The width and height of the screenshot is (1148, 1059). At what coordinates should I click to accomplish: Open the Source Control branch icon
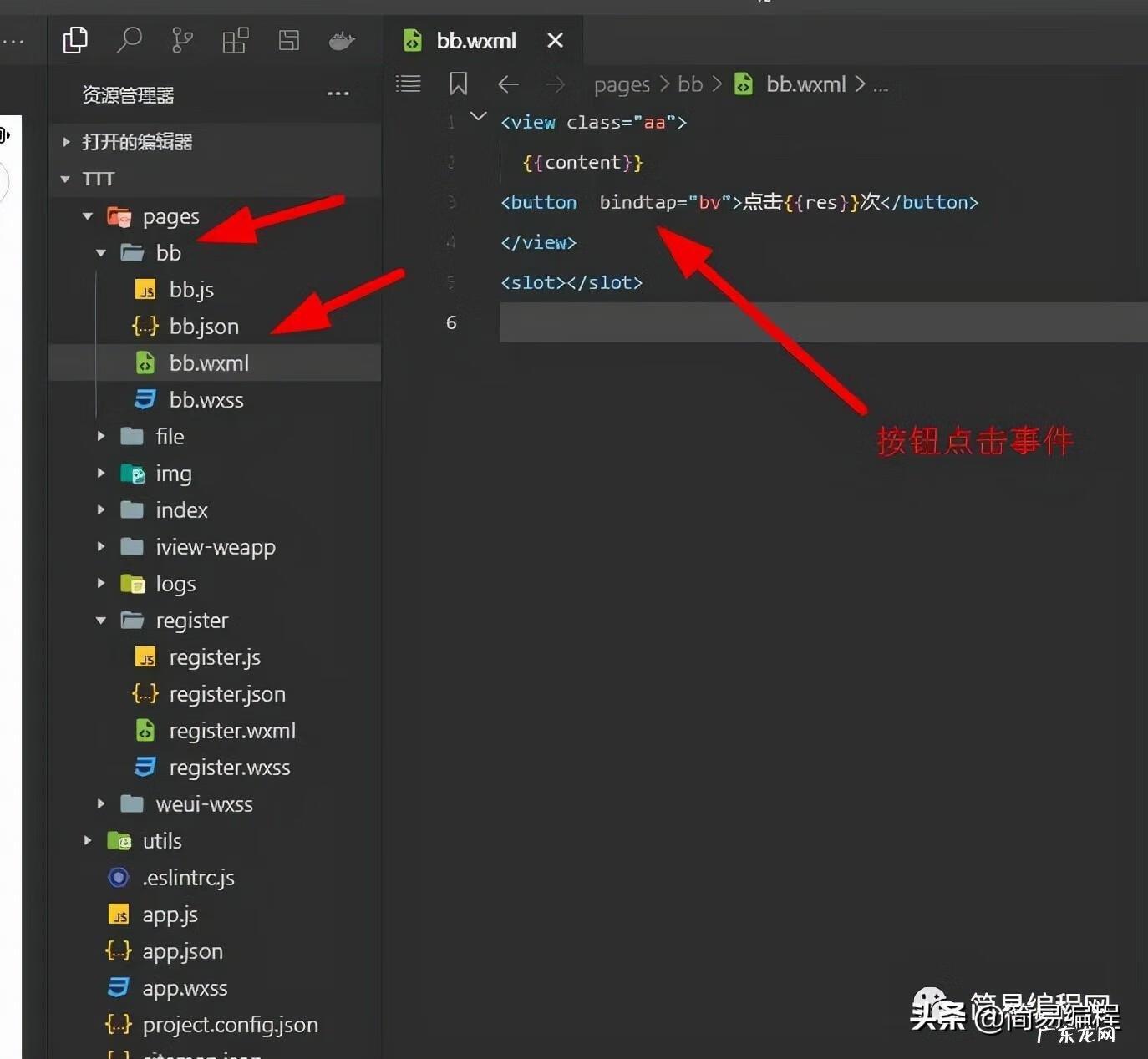[x=181, y=40]
